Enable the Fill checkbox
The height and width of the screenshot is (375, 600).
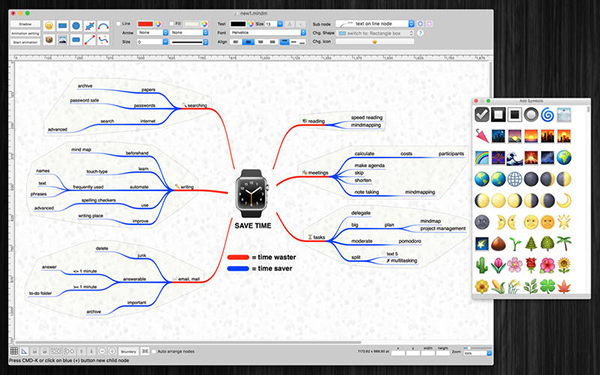pyautogui.click(x=171, y=24)
